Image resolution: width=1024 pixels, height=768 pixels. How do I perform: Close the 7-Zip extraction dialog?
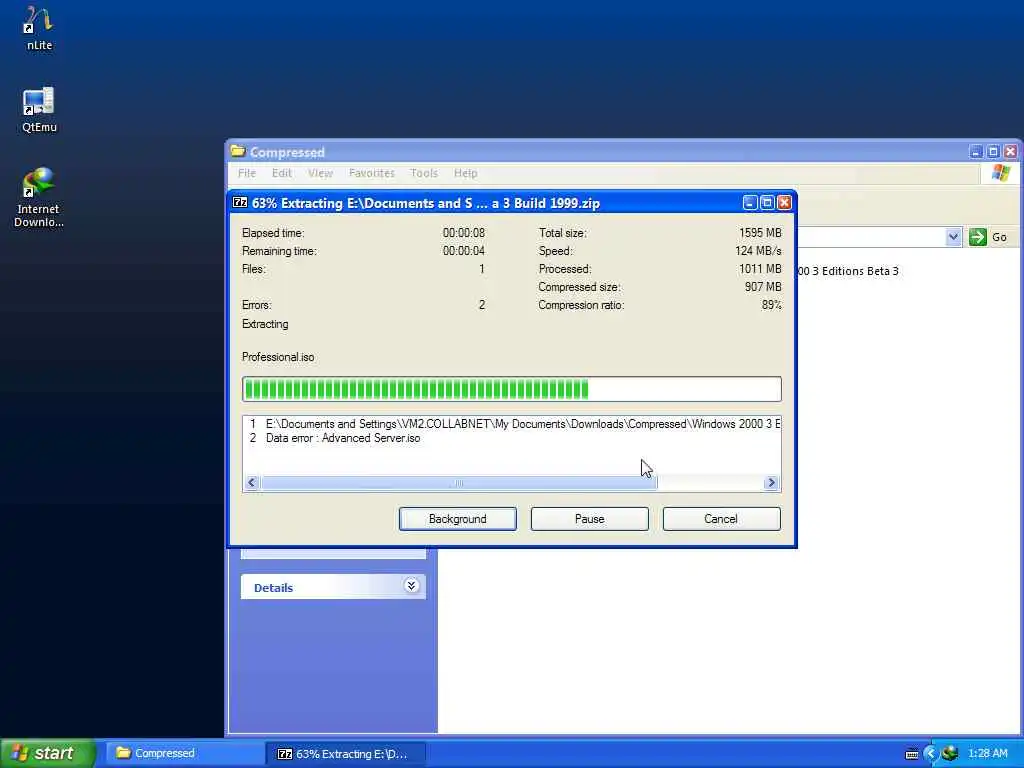784,202
